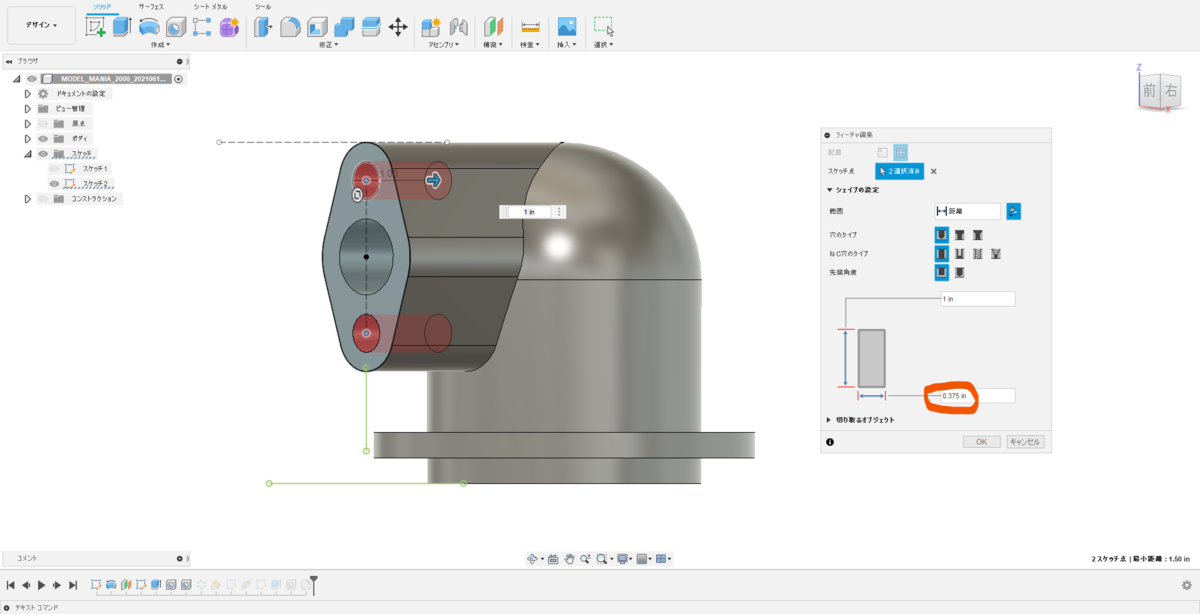Expand the ドキュメントの設定 tree node
This screenshot has width=1200, height=614.
[28, 93]
